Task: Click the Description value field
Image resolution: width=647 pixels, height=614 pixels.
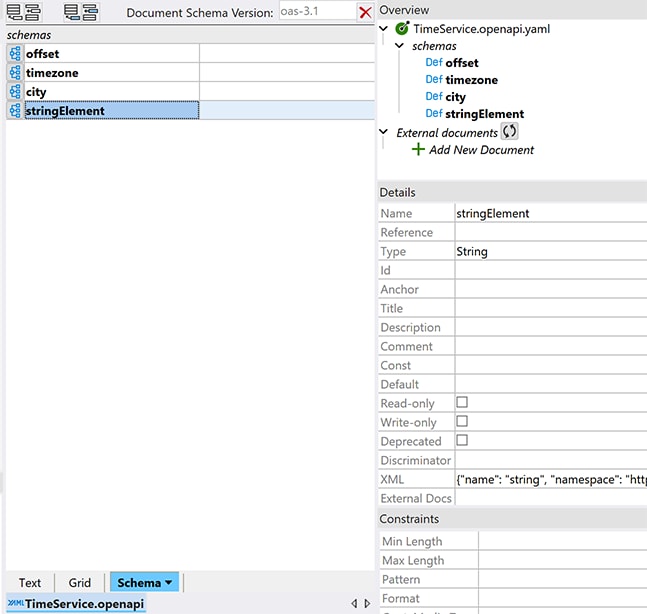Action: 551,327
